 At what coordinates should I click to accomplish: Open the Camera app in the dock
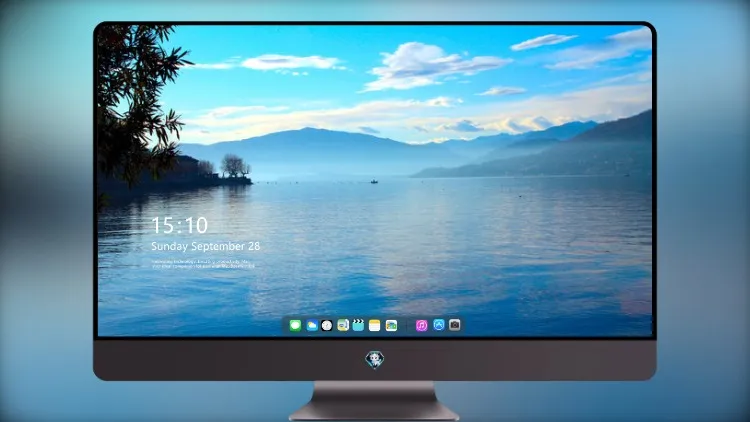pos(455,325)
